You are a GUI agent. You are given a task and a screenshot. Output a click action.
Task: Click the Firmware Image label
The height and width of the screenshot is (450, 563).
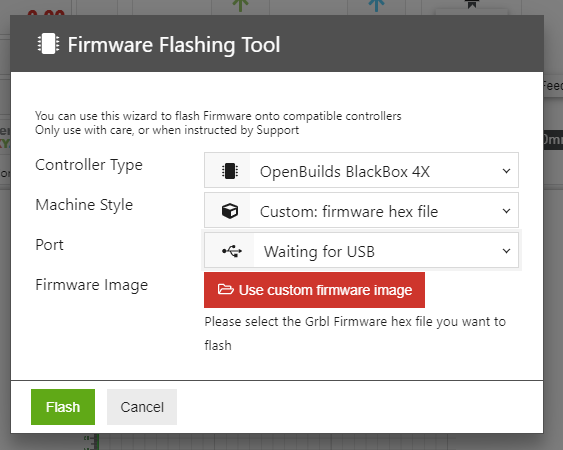tap(92, 285)
